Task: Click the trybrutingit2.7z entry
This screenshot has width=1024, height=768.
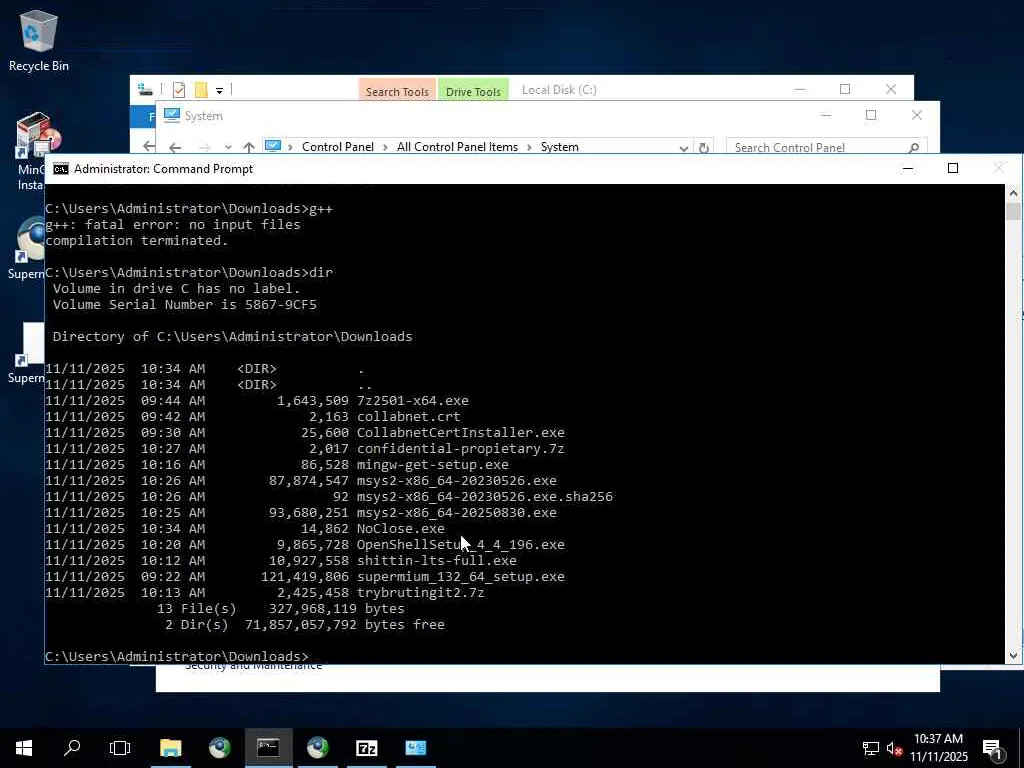Action: (421, 592)
